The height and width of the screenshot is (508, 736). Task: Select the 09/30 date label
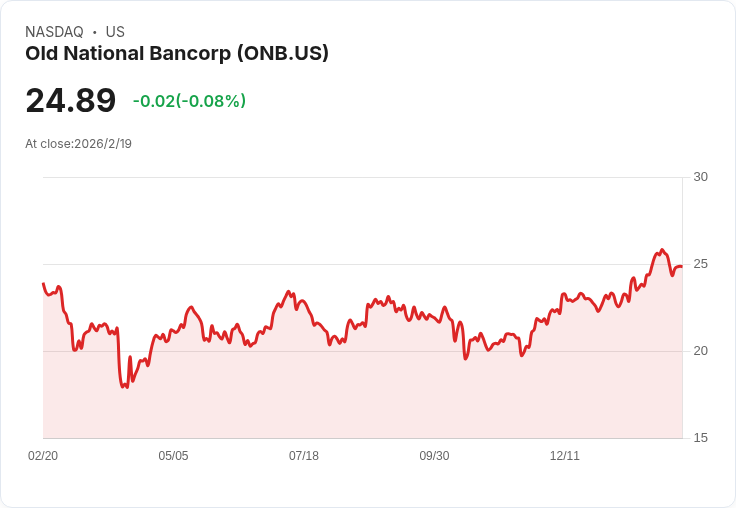click(x=434, y=456)
